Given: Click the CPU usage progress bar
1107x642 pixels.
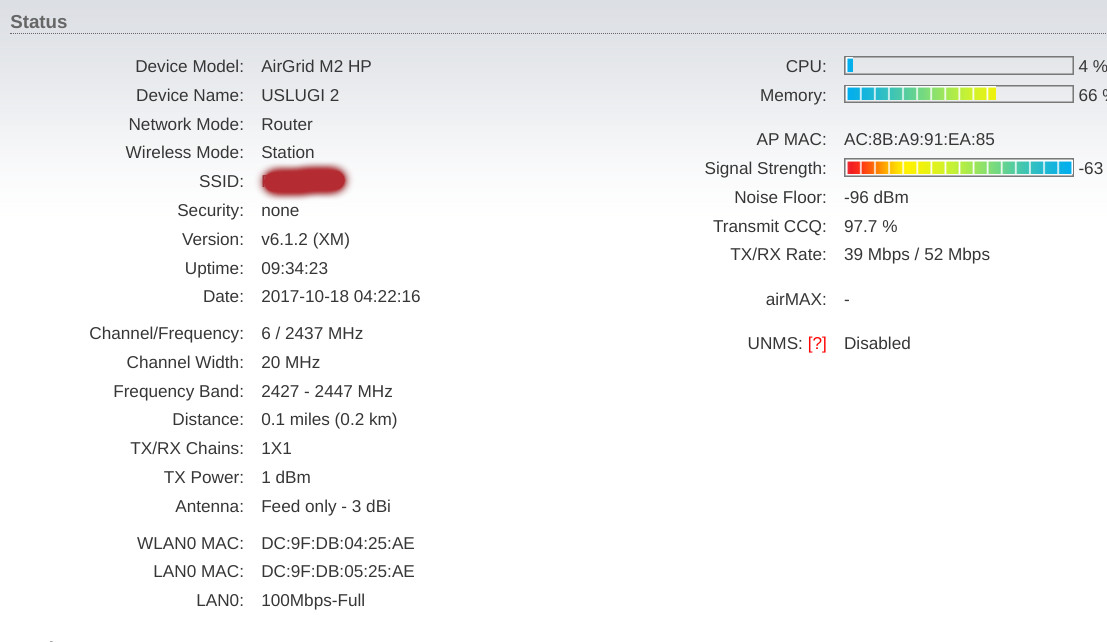Looking at the screenshot, I should coord(959,66).
